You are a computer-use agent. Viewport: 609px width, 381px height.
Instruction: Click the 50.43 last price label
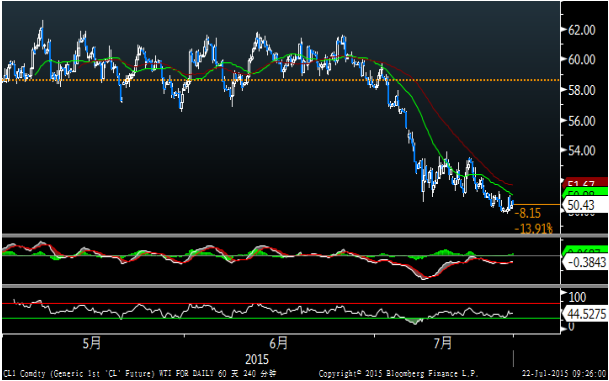click(585, 205)
